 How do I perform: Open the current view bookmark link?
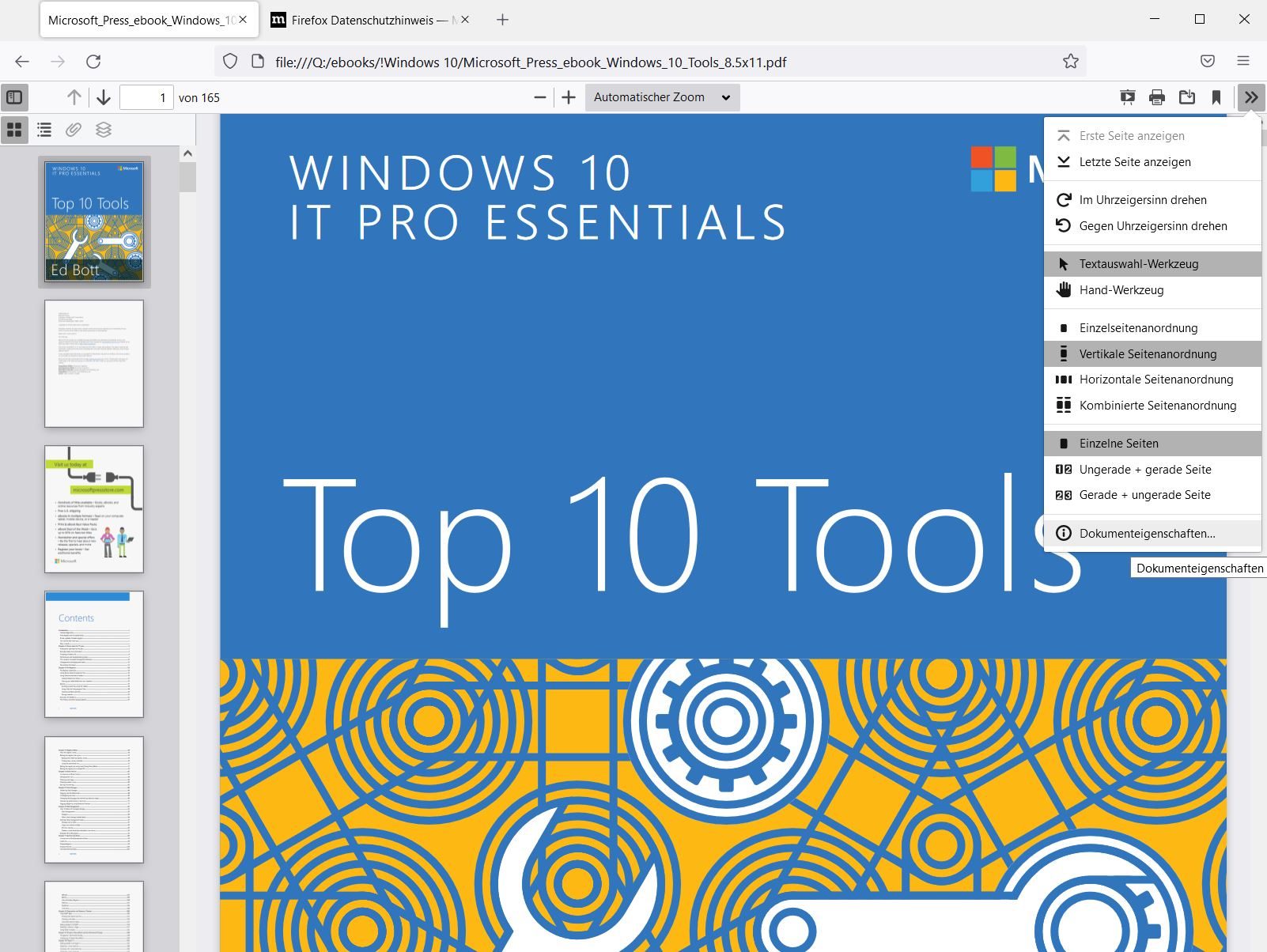click(1216, 97)
